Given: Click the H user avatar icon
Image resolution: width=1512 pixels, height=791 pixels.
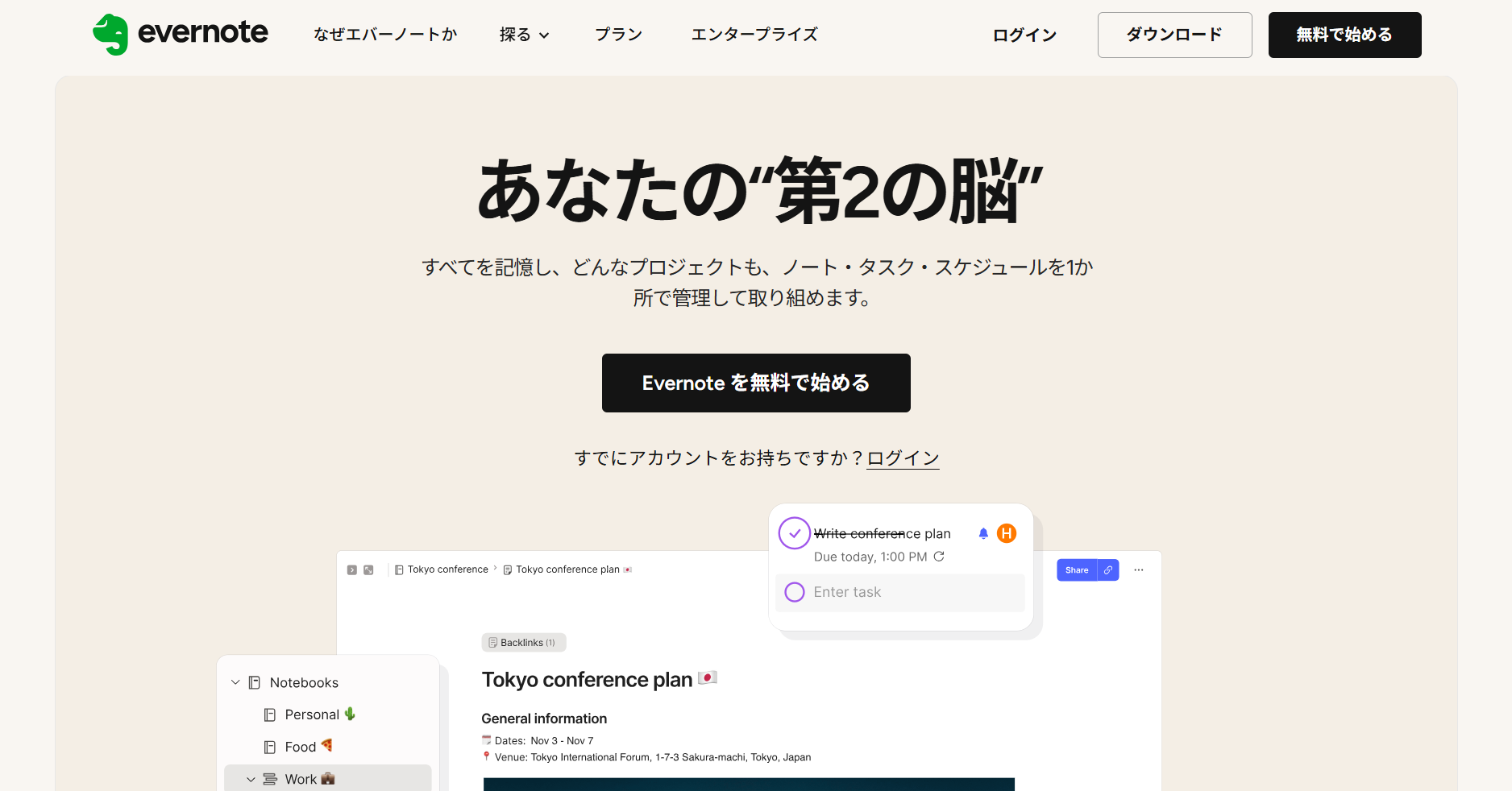Looking at the screenshot, I should [1007, 533].
